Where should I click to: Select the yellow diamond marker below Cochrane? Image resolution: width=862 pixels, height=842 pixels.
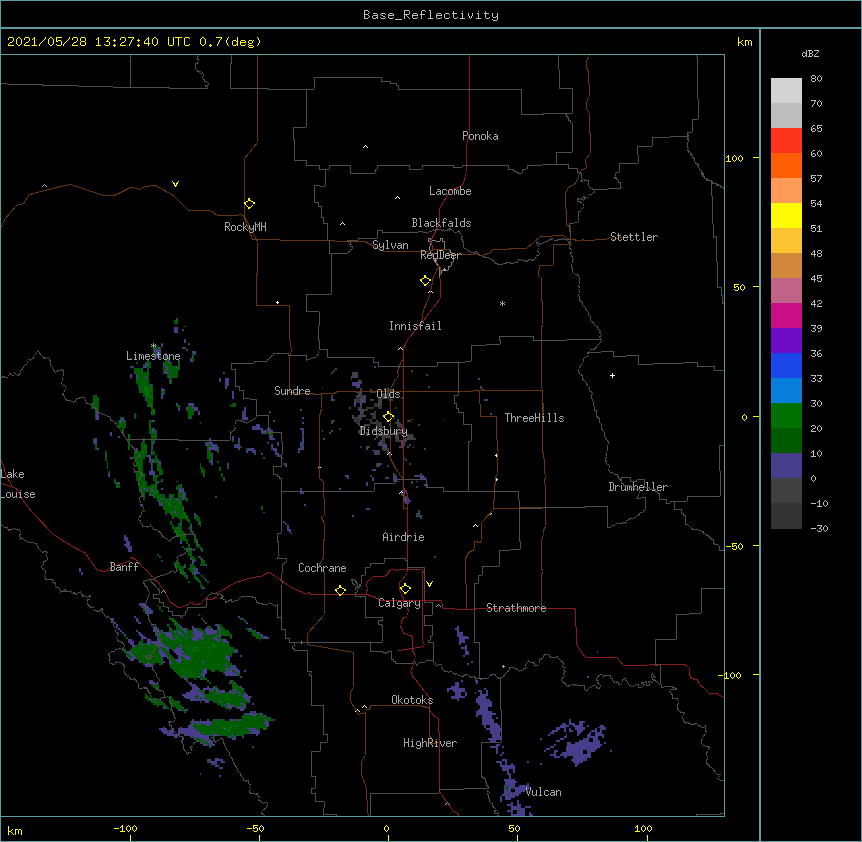[x=340, y=590]
